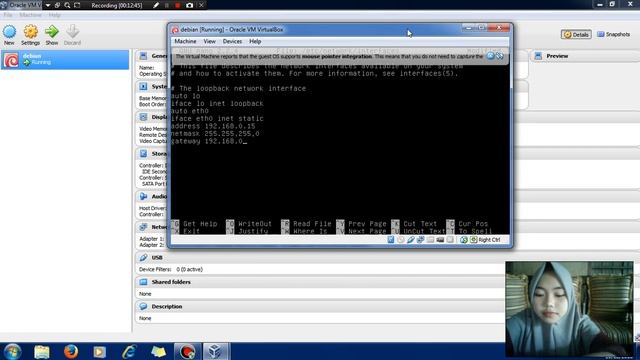This screenshot has height=360, width=640.
Task: Click the New virtual machine toolbar icon
Action: [x=9, y=32]
